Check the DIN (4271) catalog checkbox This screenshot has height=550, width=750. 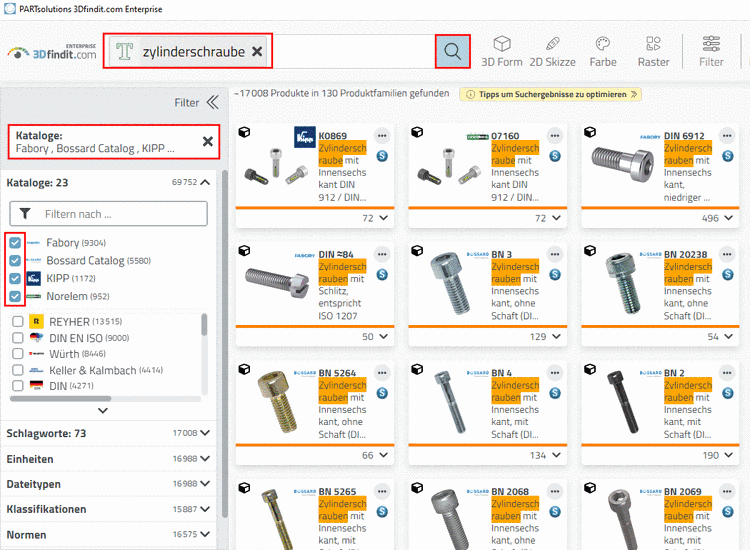tap(18, 385)
